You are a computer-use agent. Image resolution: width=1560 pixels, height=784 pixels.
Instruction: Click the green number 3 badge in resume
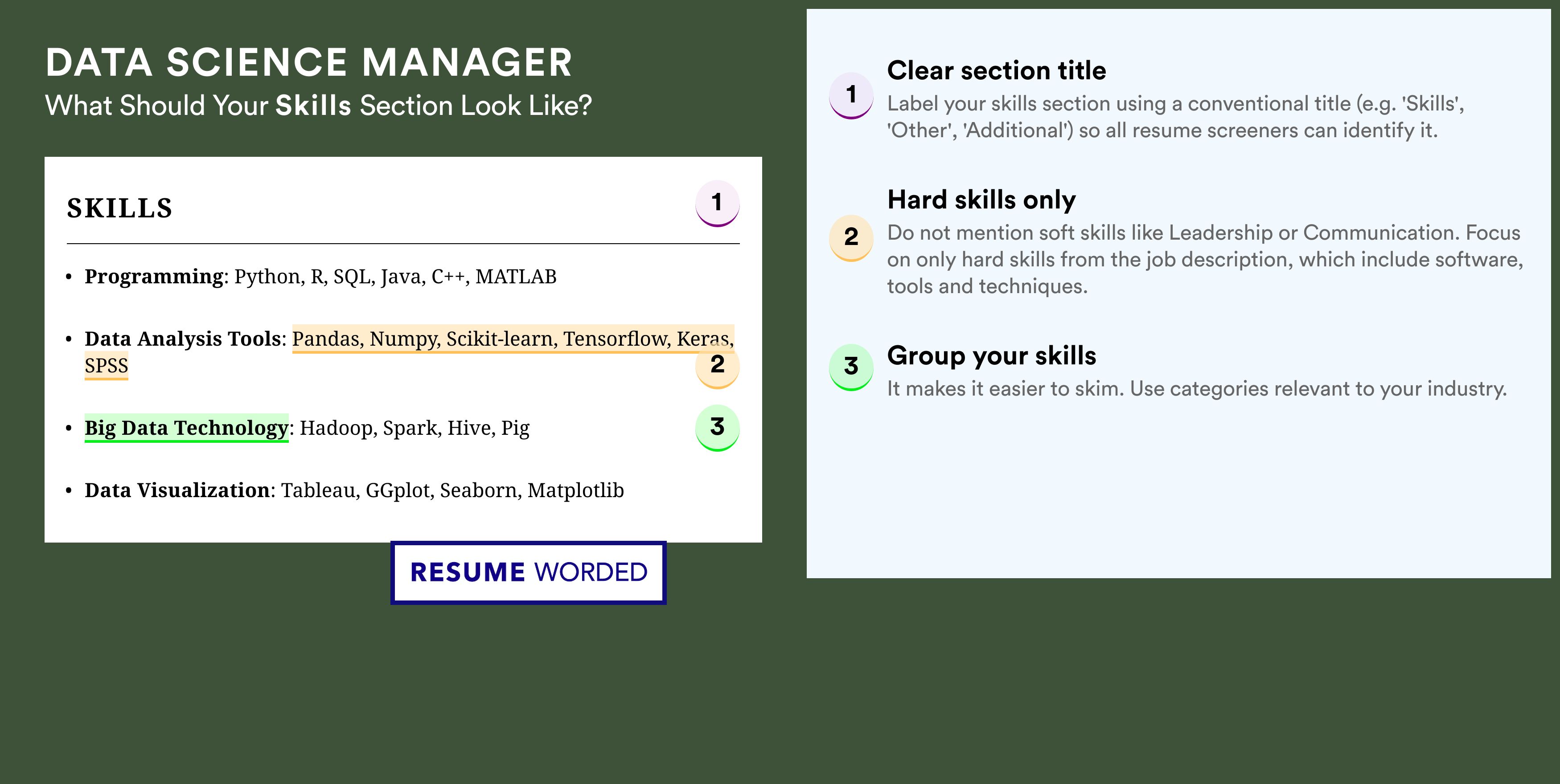717,428
